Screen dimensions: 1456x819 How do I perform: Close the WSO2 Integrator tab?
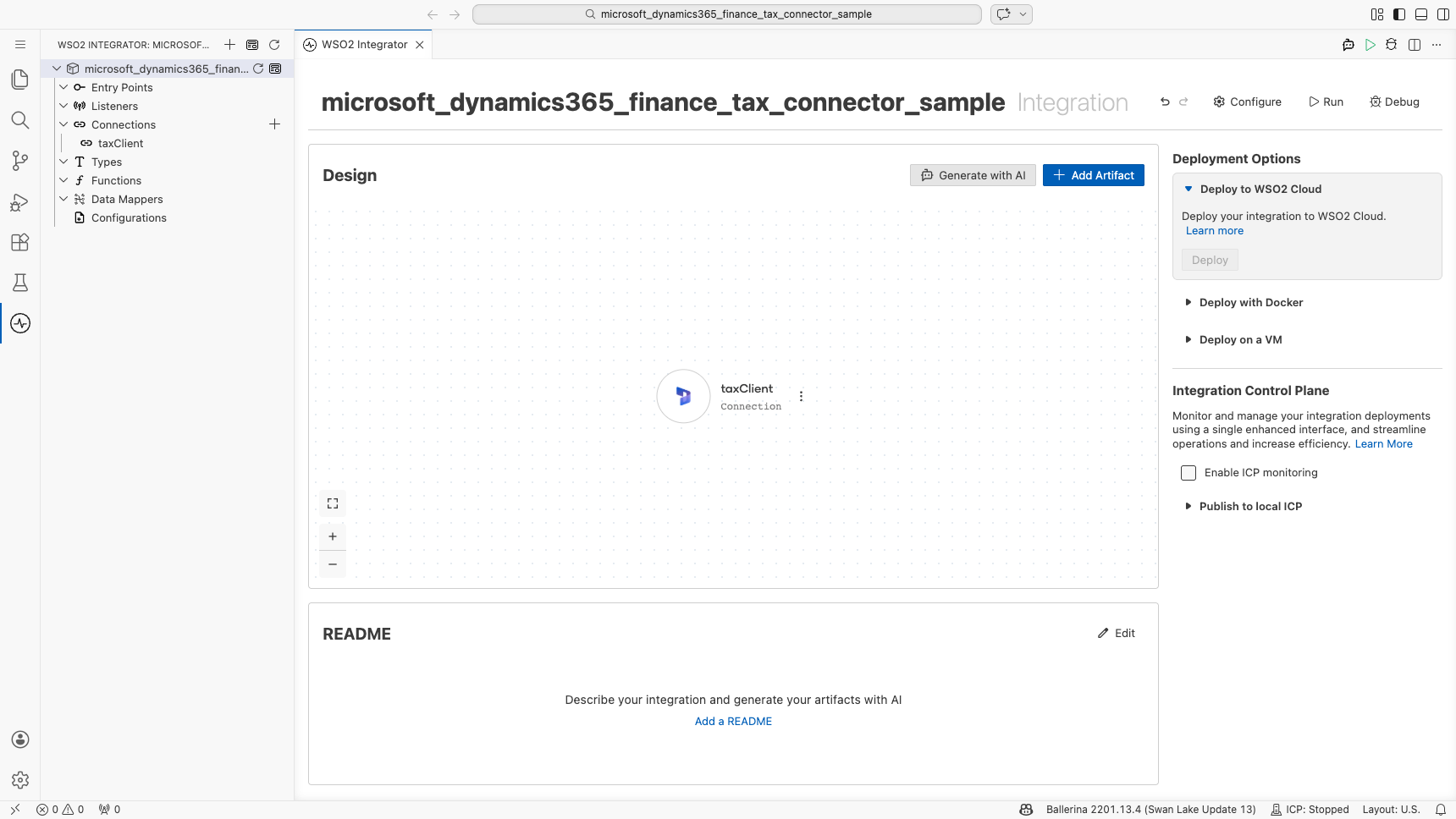pyautogui.click(x=420, y=45)
